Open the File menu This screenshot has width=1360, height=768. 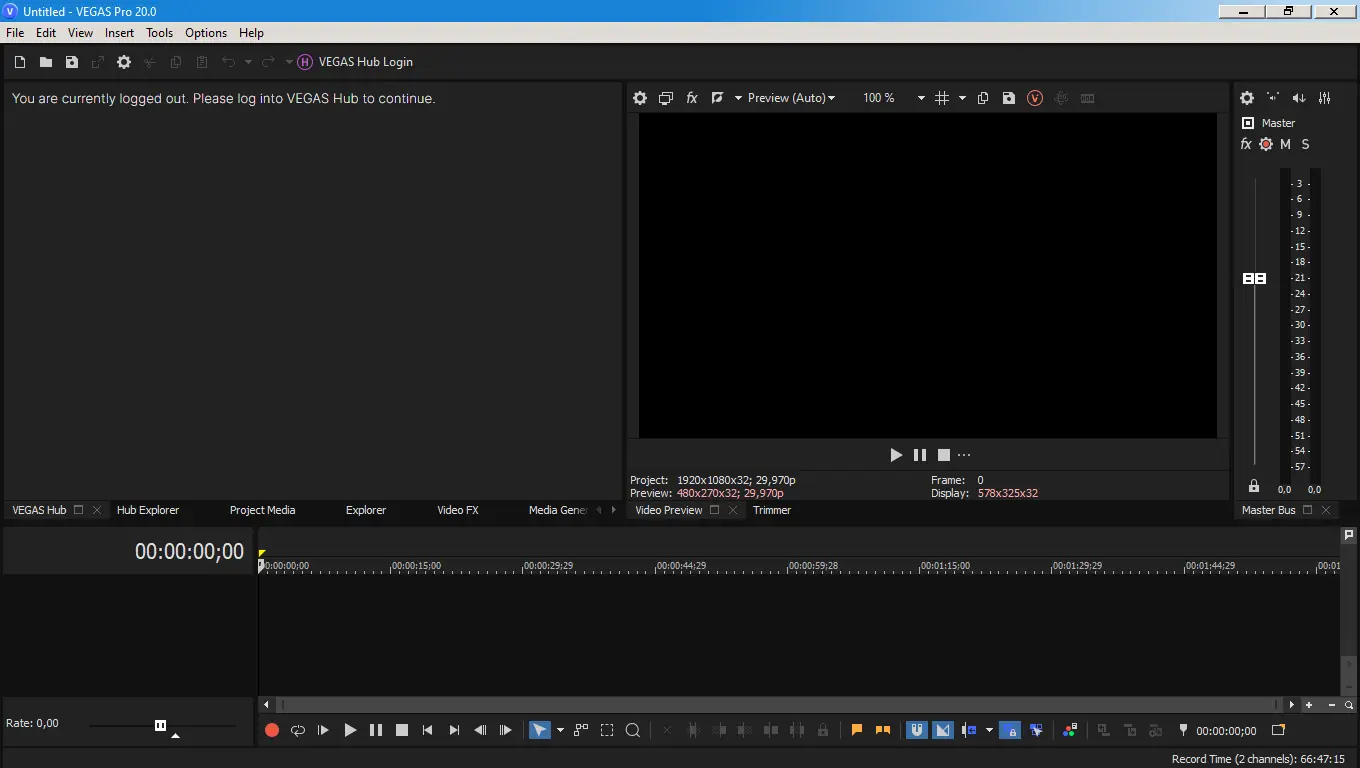[x=15, y=33]
